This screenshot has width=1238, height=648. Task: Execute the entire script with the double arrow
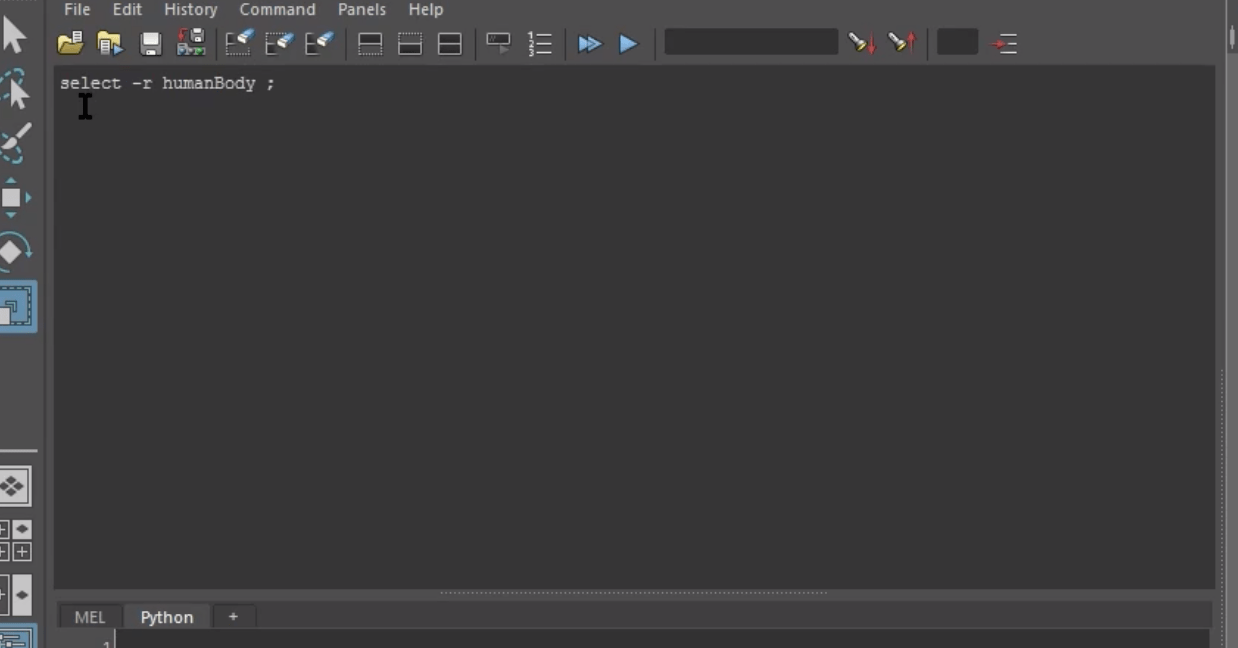coord(590,43)
